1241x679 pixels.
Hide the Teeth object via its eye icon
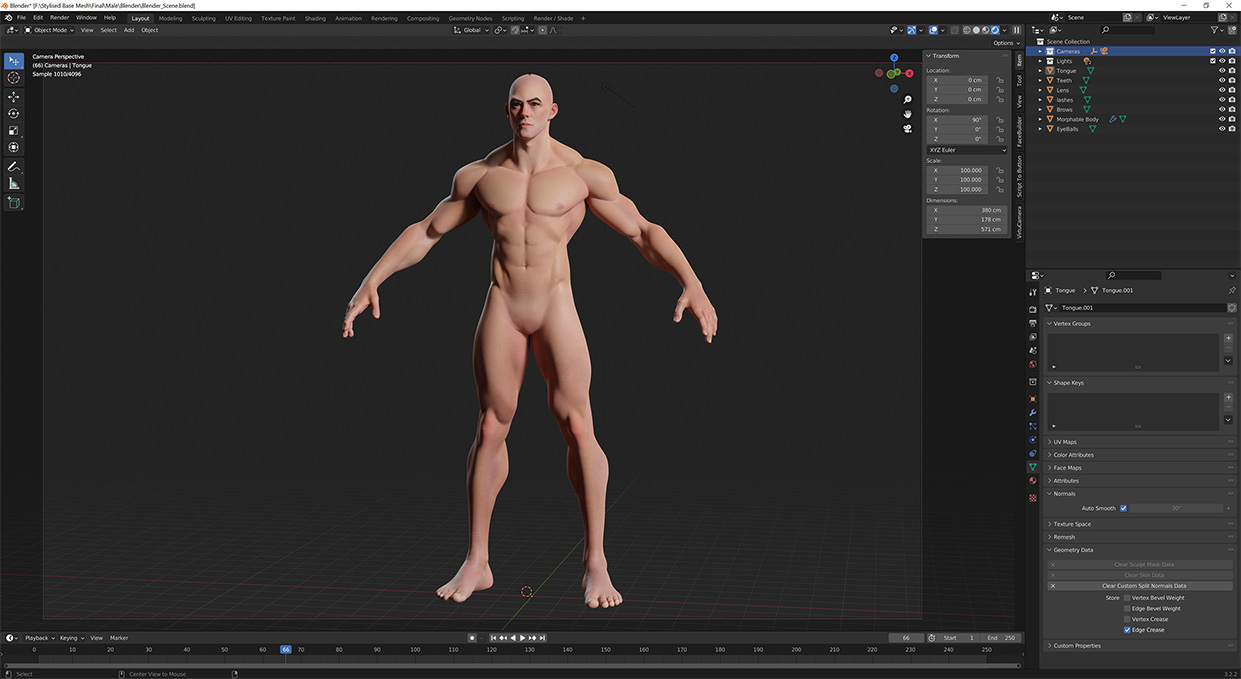1221,81
